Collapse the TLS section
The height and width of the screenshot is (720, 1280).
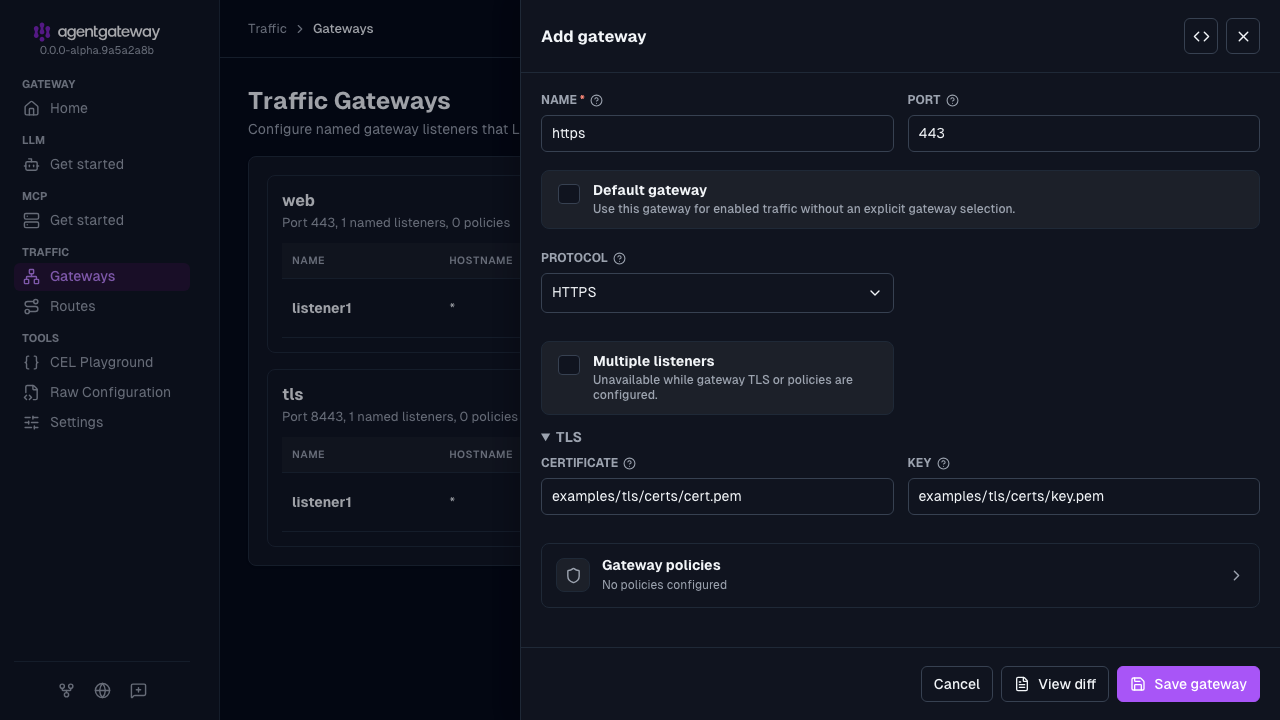[x=562, y=437]
